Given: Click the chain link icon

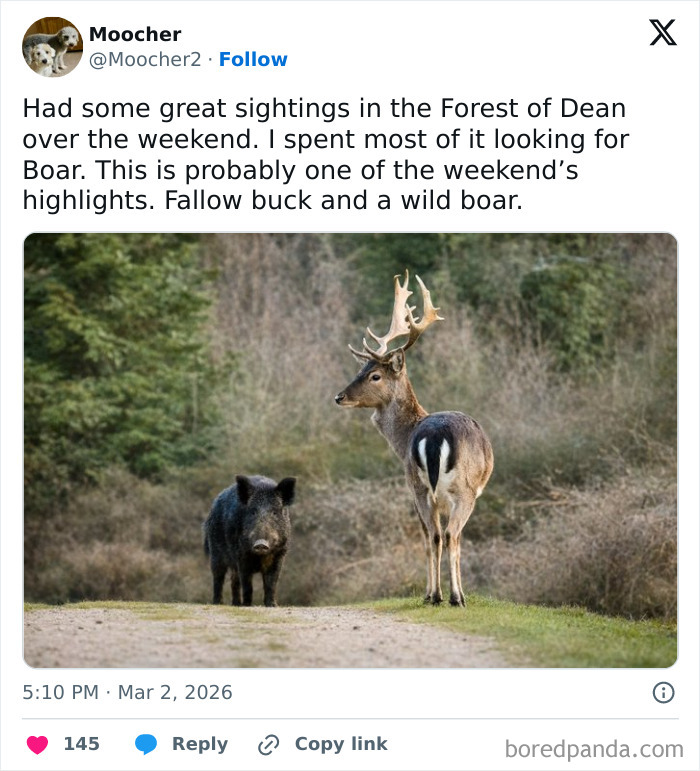Looking at the screenshot, I should coord(268,744).
